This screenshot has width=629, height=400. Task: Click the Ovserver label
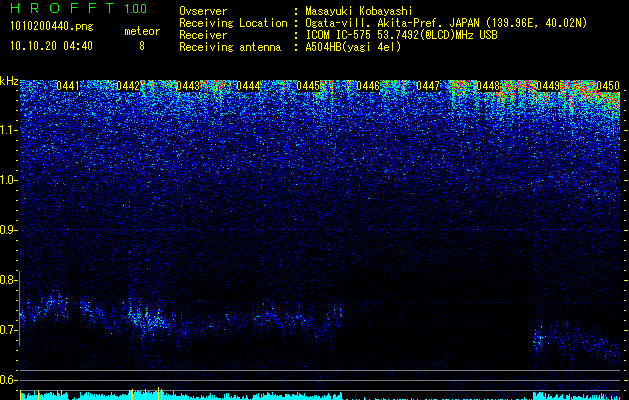pos(203,11)
